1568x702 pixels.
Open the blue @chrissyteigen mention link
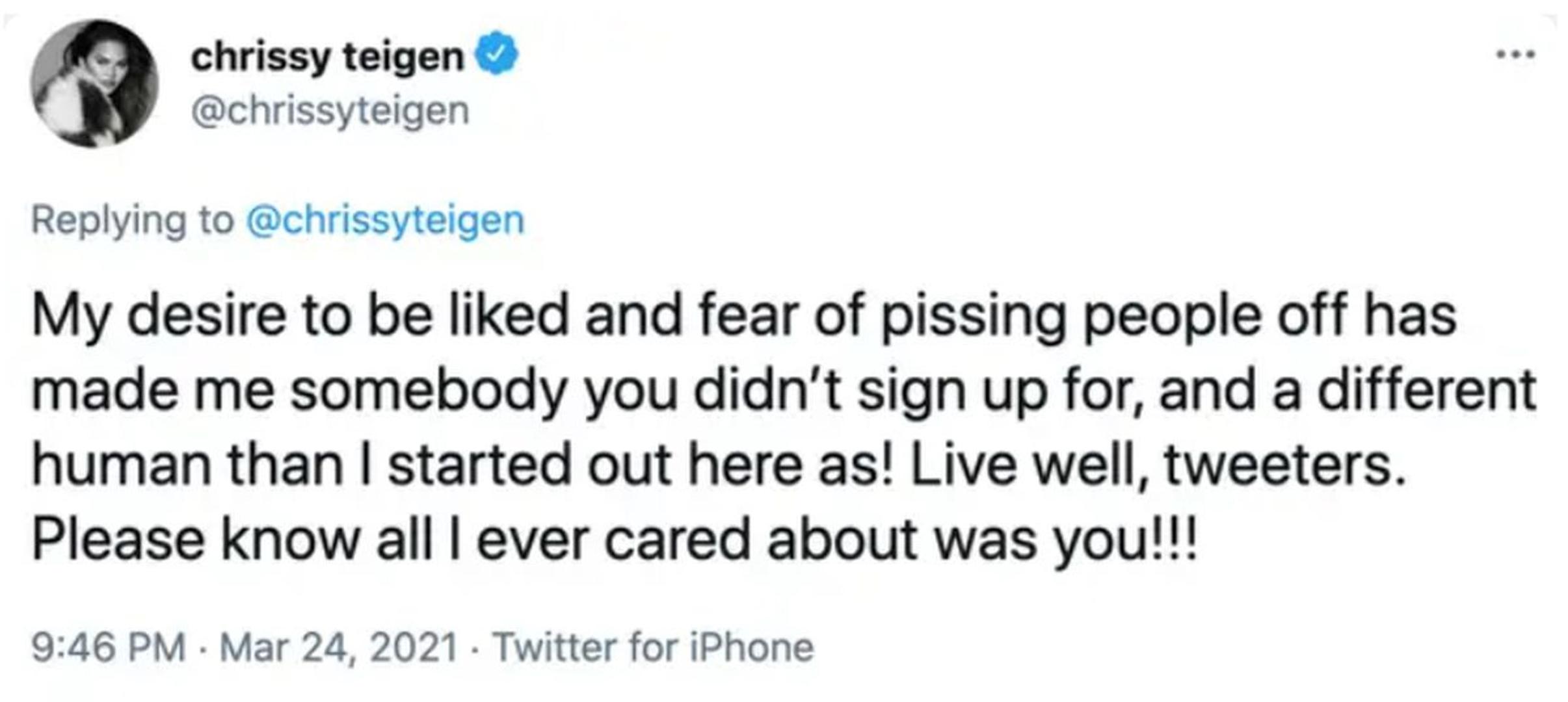click(x=385, y=220)
